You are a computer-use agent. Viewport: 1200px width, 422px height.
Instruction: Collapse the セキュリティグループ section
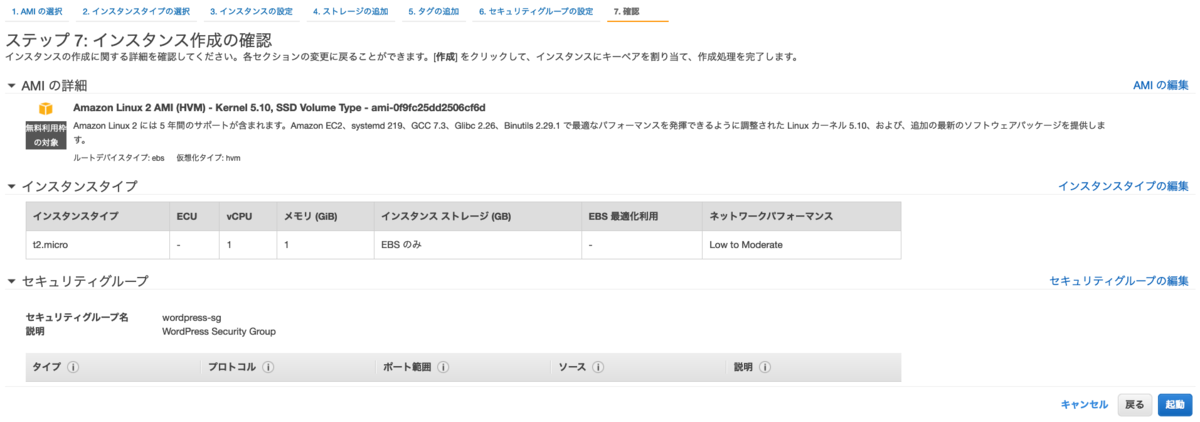click(11, 282)
